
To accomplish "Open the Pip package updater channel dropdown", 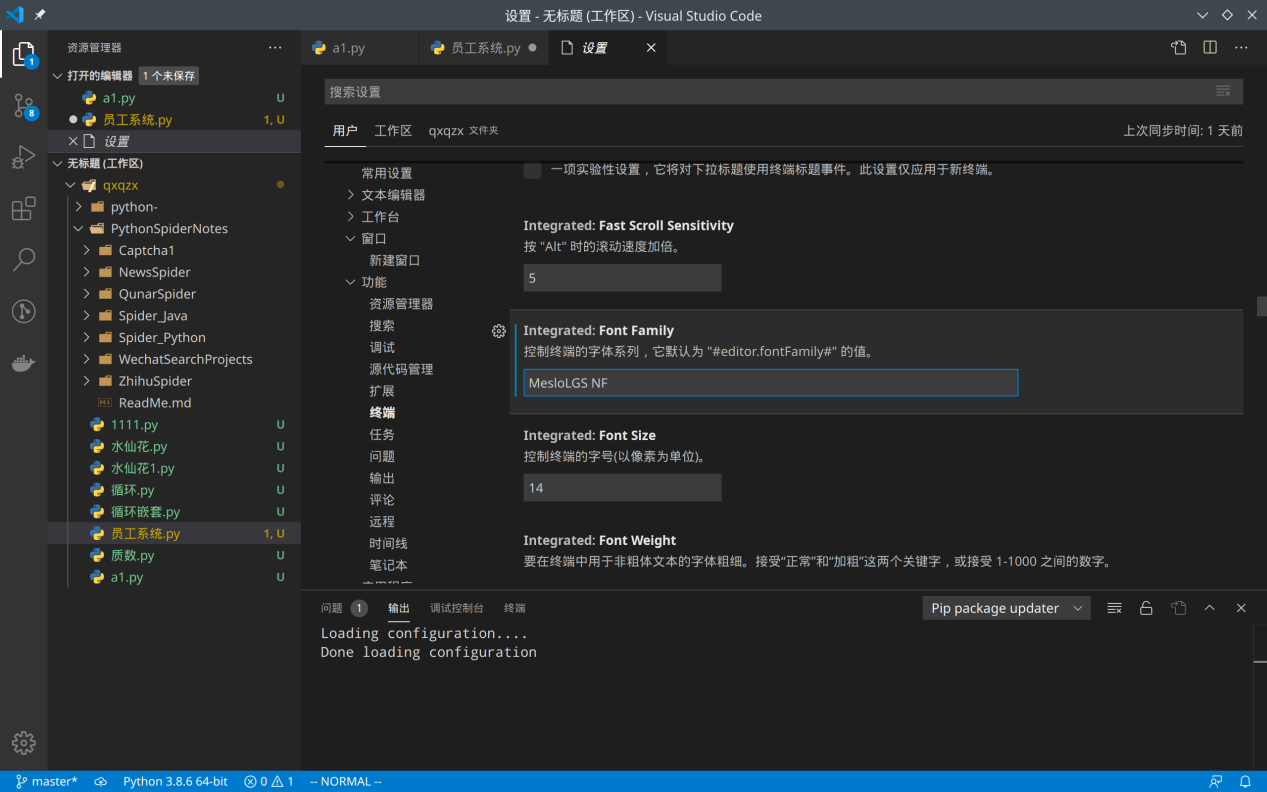I will coord(1005,608).
